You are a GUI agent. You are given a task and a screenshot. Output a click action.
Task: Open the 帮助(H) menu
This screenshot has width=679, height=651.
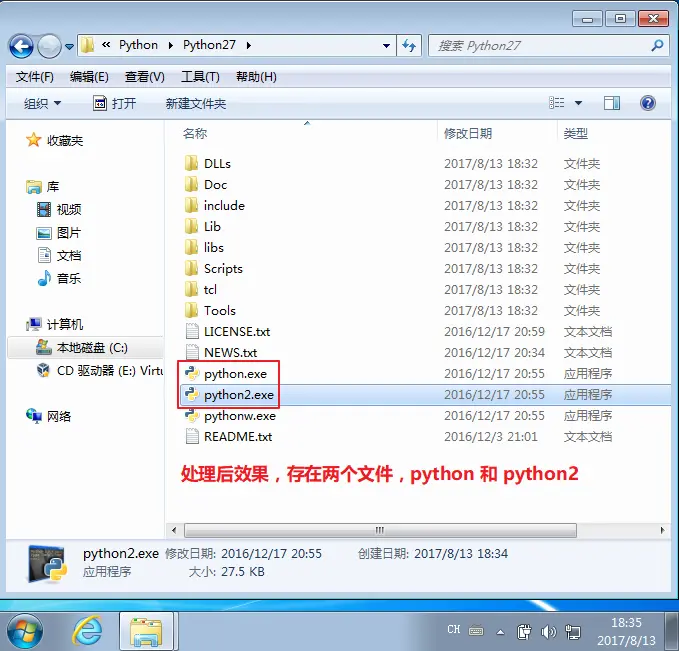point(256,77)
